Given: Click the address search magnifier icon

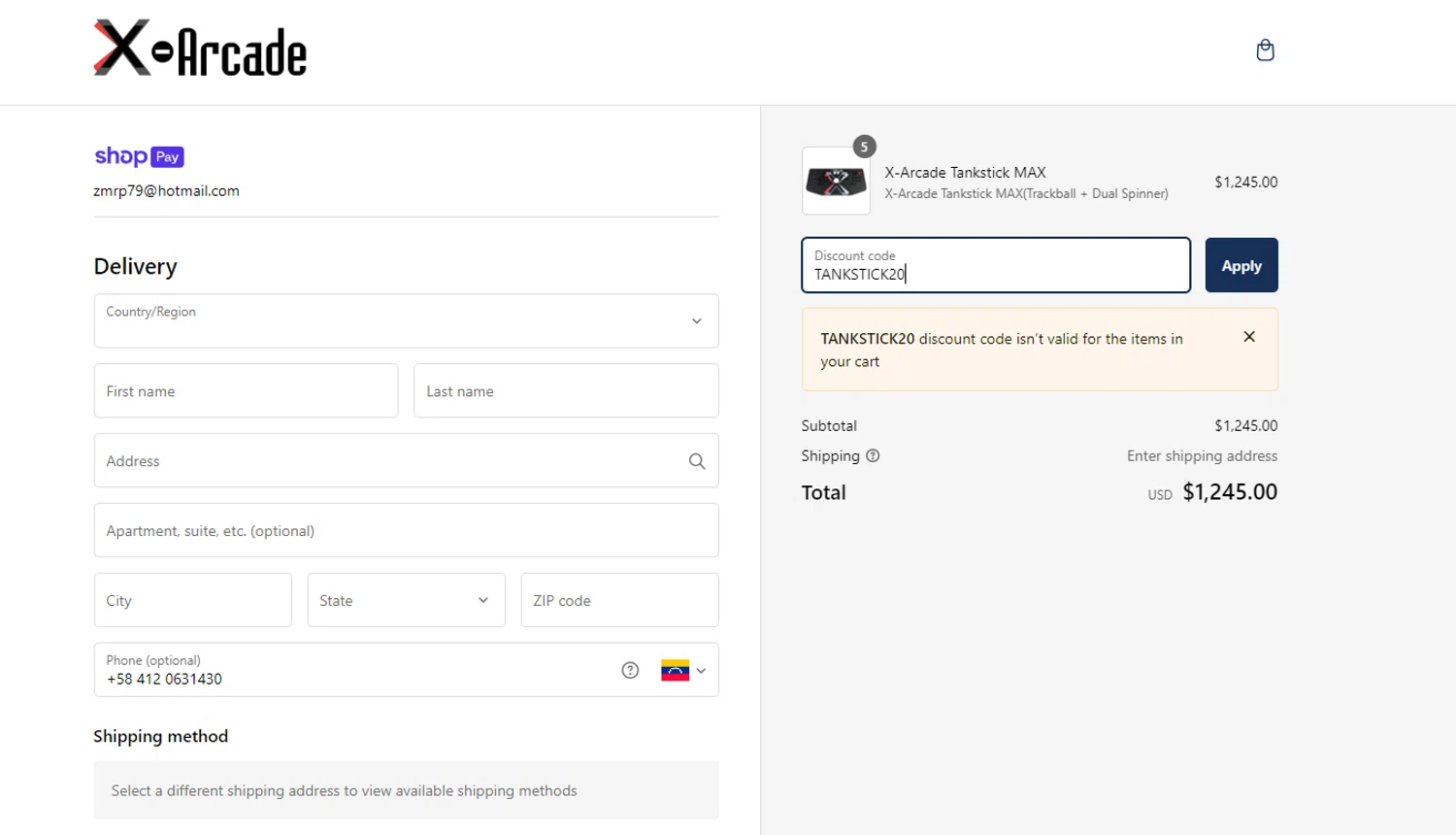Looking at the screenshot, I should (x=697, y=461).
